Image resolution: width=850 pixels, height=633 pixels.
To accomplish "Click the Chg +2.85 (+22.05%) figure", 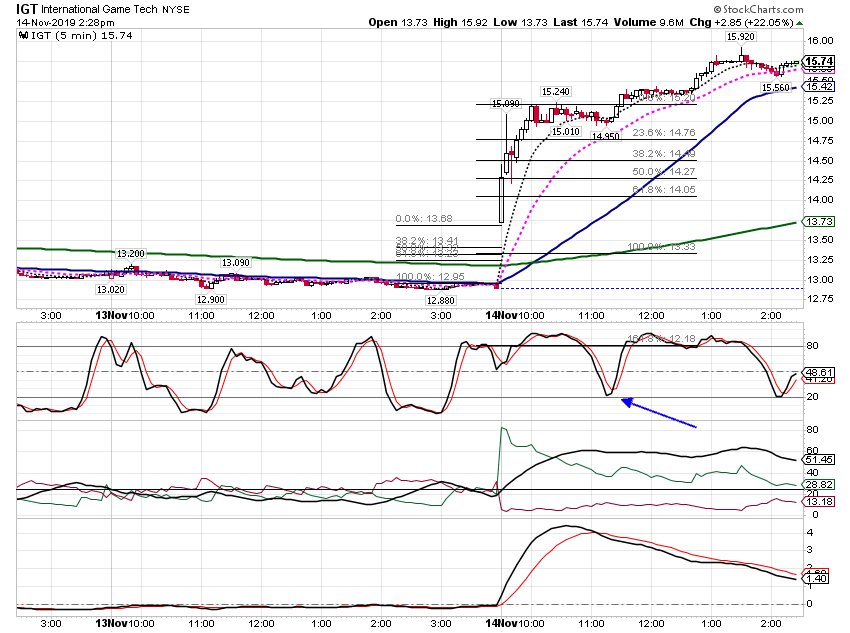I will point(741,23).
